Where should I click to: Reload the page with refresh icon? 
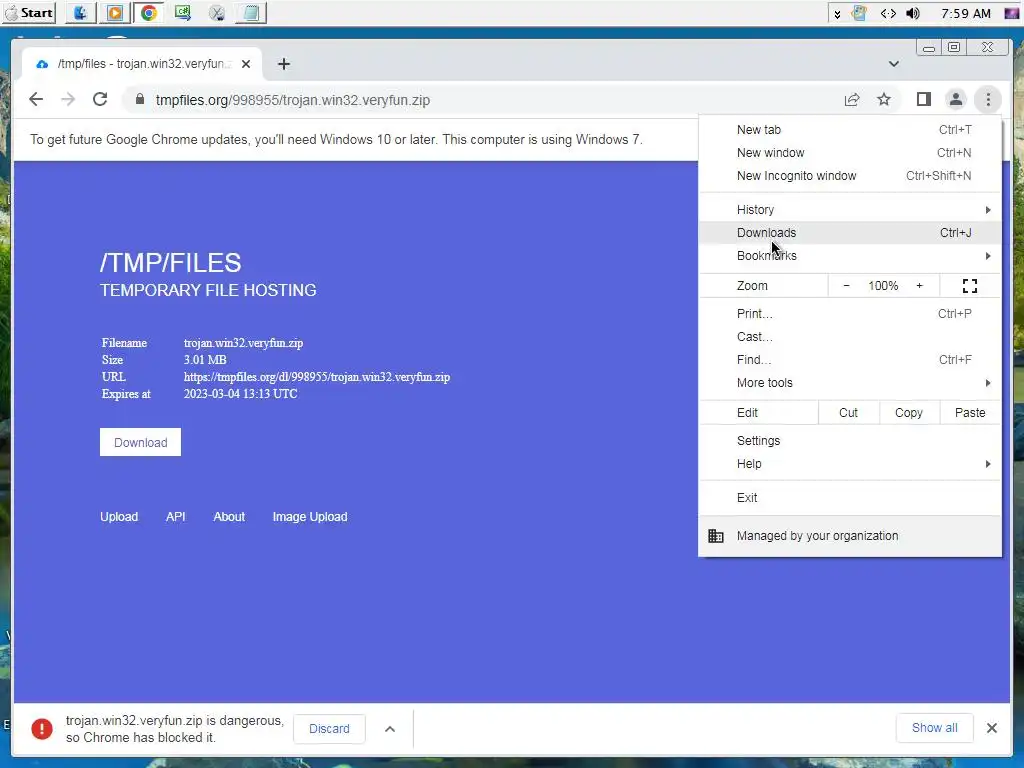pos(100,99)
